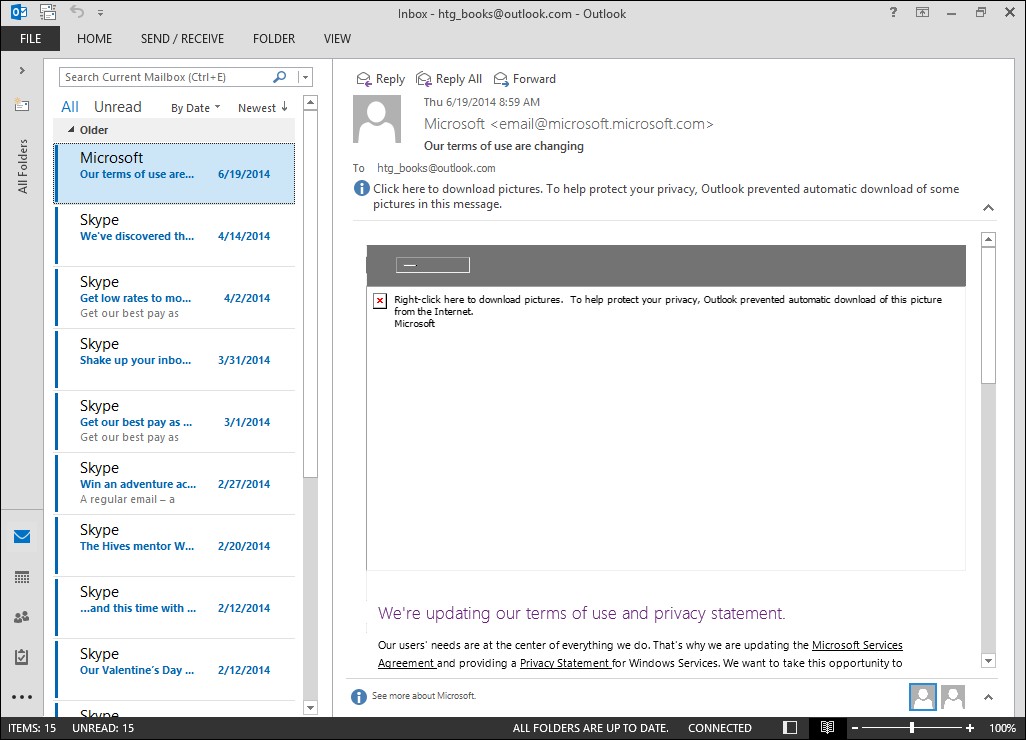Collapse the Older group triangle
Screen dimensions: 1026x740
[71, 130]
